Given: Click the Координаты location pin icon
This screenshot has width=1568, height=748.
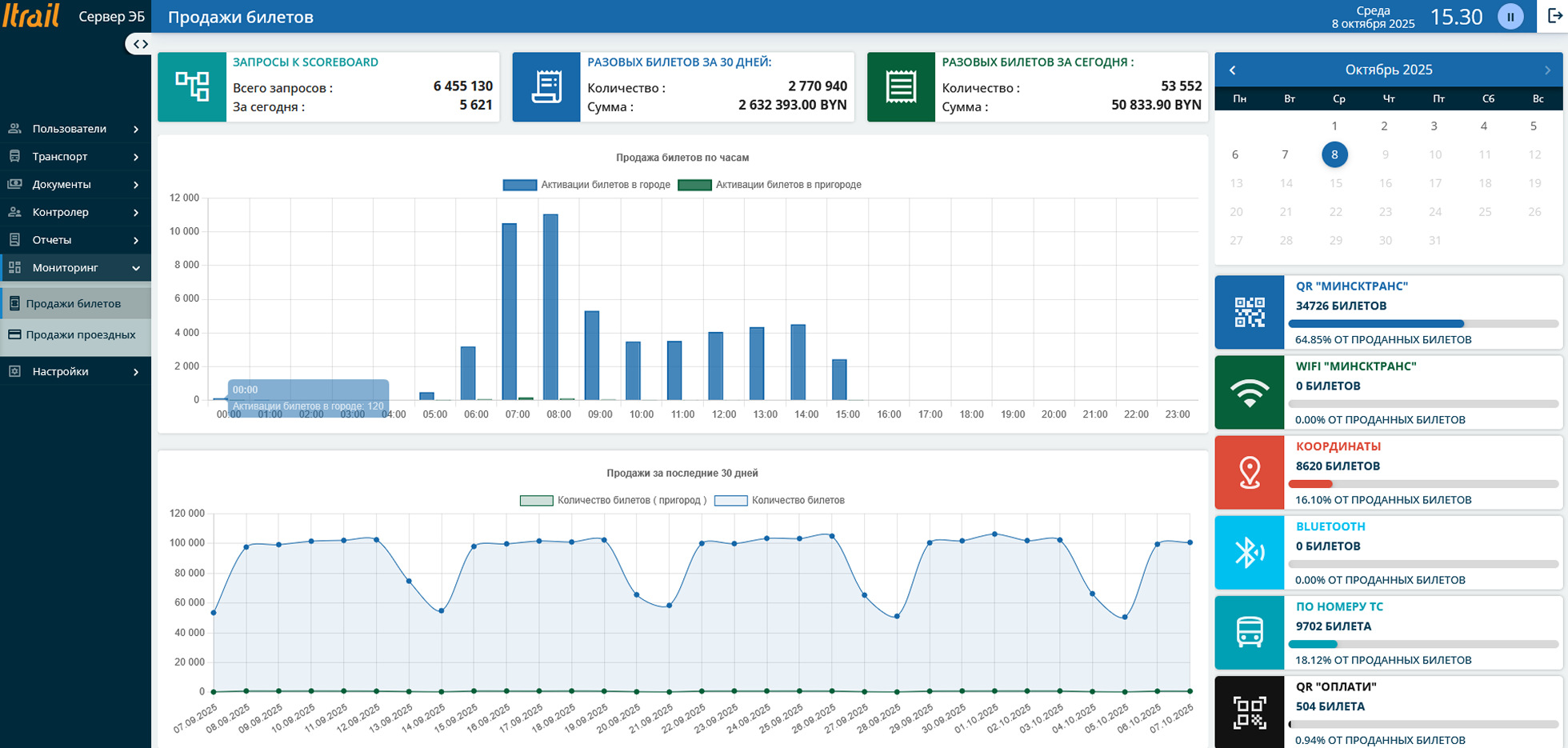Looking at the screenshot, I should coord(1249,473).
